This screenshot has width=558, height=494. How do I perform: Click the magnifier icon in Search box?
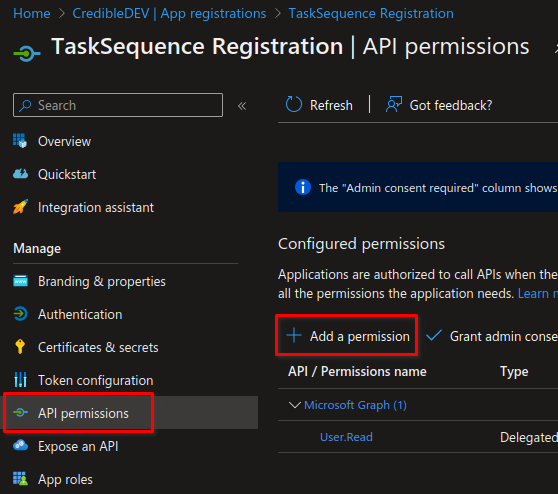(x=25, y=105)
